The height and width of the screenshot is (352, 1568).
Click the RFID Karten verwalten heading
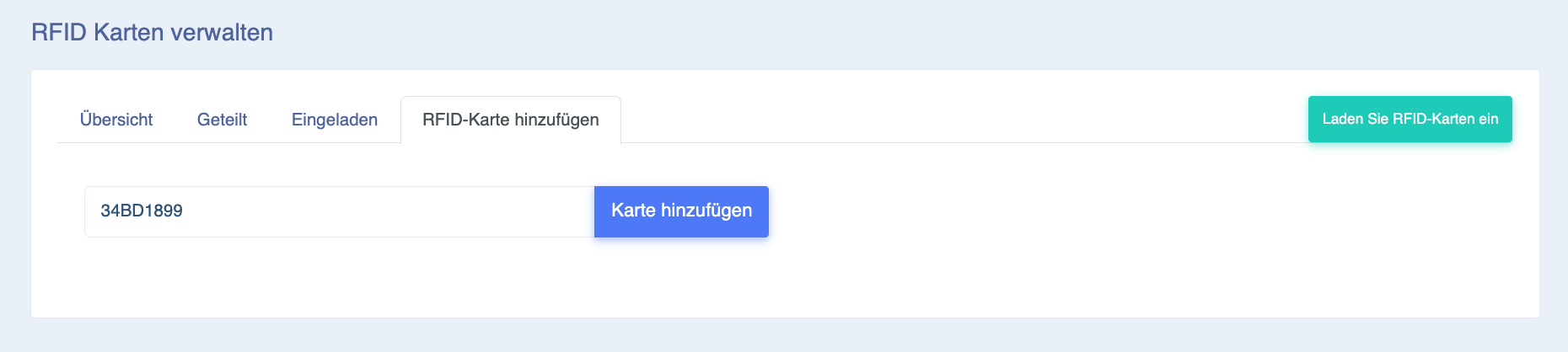[153, 32]
